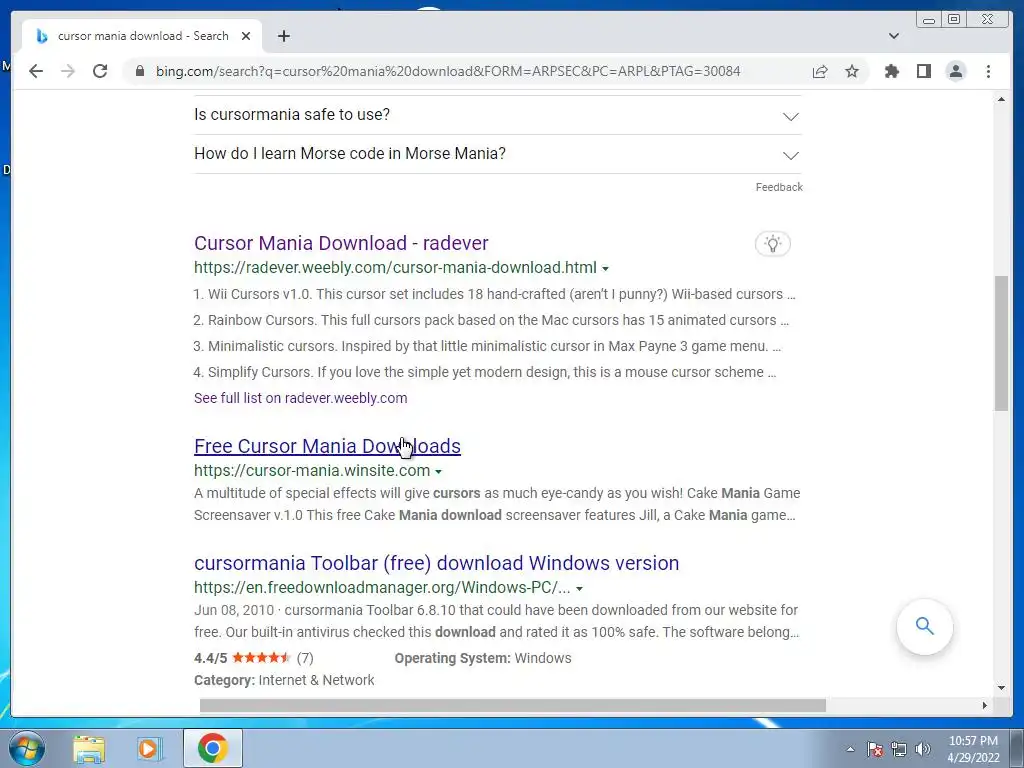The height and width of the screenshot is (768, 1024).
Task: Open a new tab with the plus button
Action: [283, 36]
